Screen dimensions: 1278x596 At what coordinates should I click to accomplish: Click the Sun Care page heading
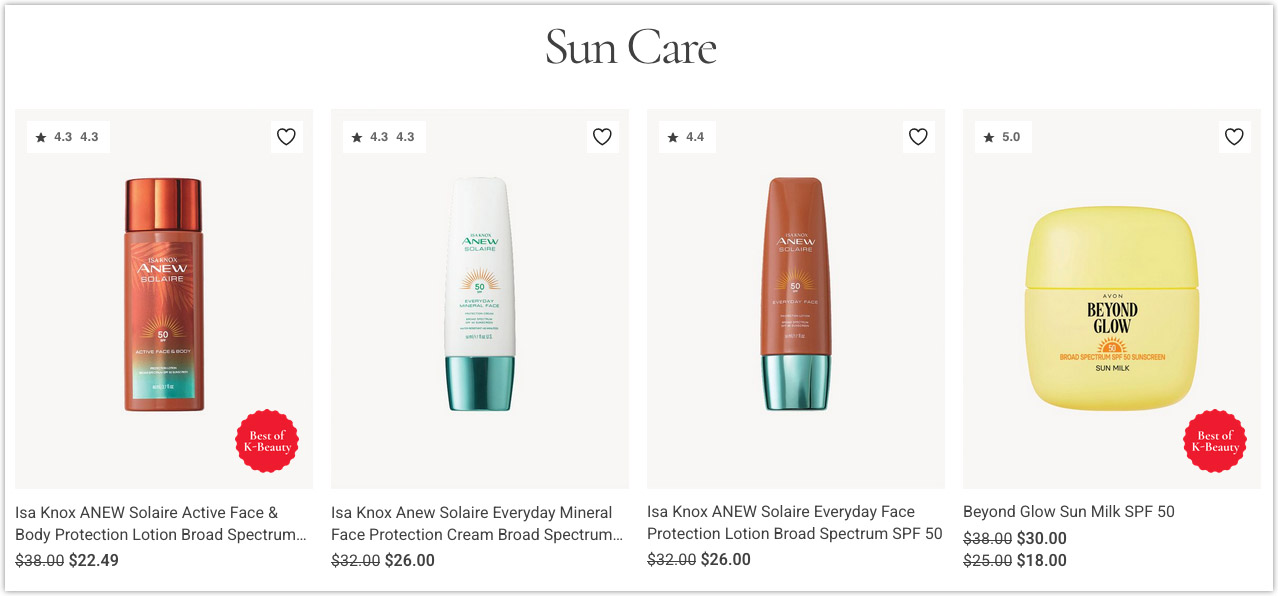[x=630, y=46]
